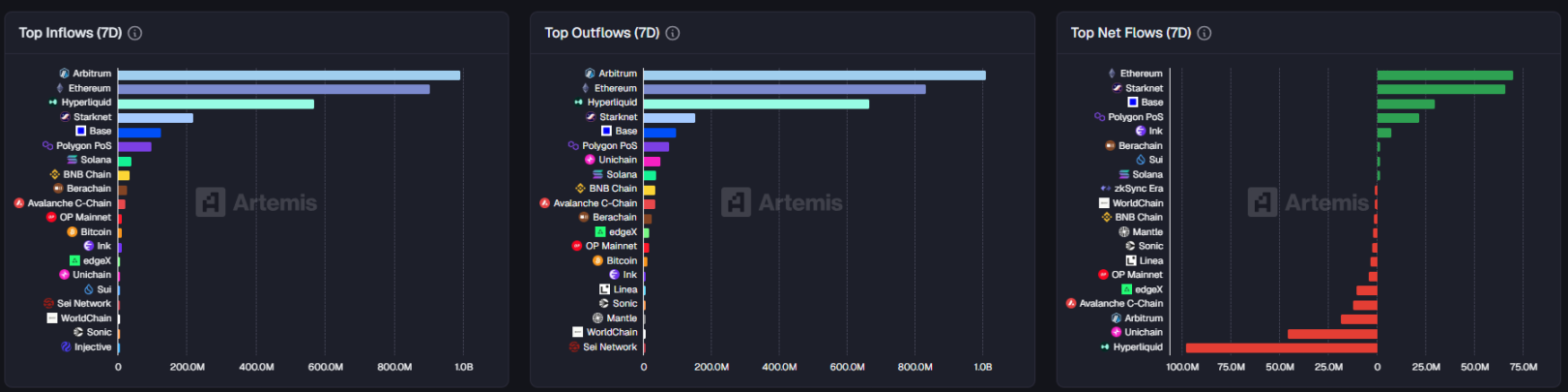1568x392 pixels.
Task: Click Top Net Flows (7D) title
Action: click(1130, 33)
